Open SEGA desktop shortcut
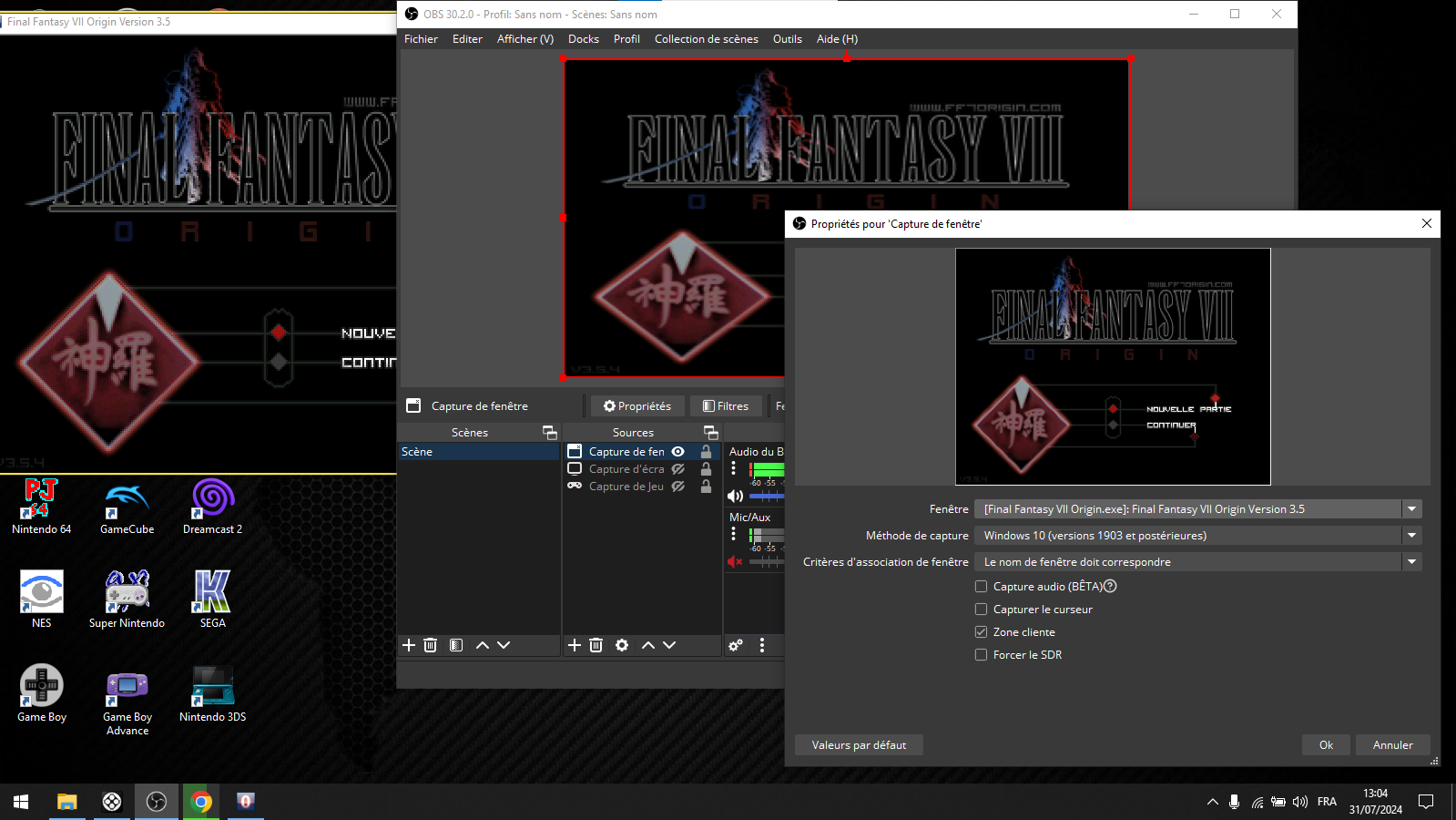Viewport: 1456px width, 820px height. click(212, 600)
